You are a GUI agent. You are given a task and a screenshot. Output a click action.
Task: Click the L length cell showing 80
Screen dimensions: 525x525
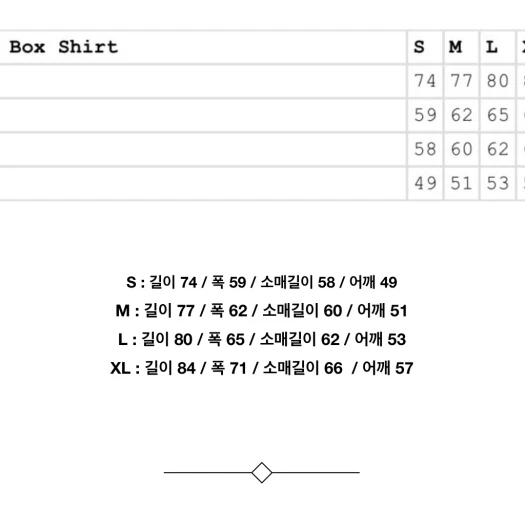point(498,81)
